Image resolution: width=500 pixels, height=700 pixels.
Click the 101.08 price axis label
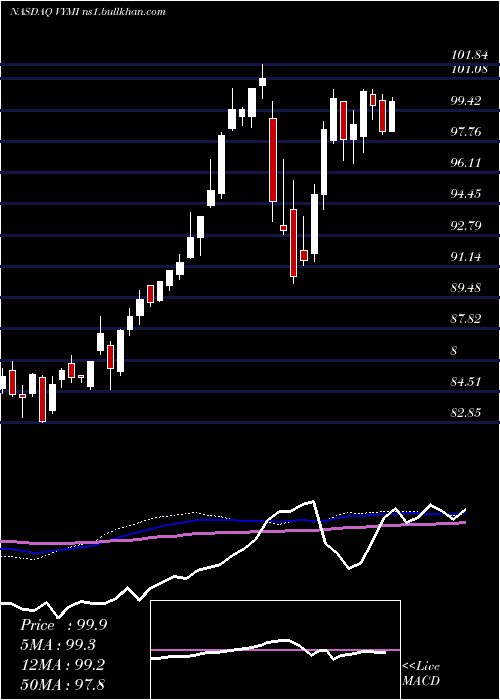[469, 69]
